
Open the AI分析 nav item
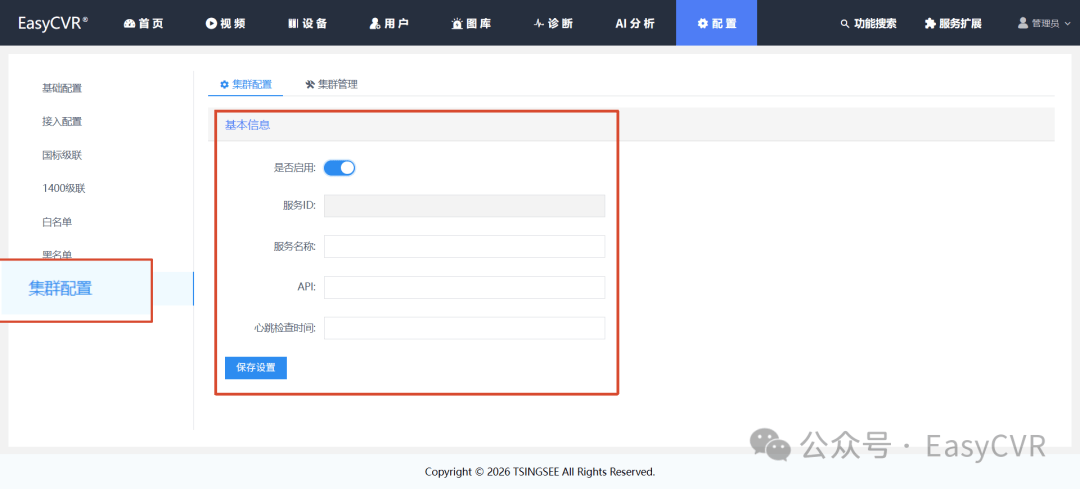click(x=635, y=23)
